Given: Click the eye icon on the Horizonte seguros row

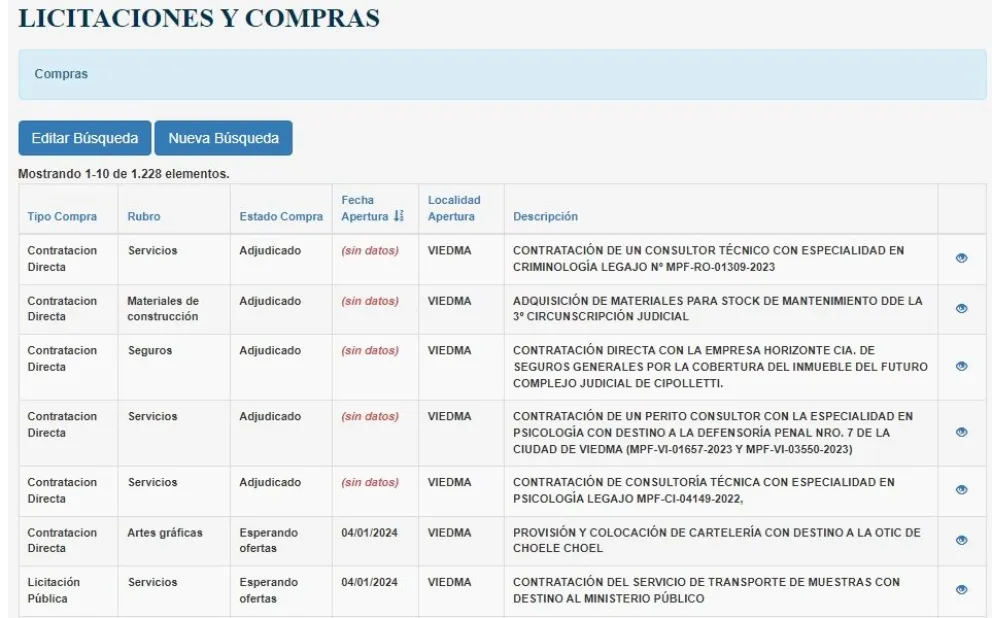Looking at the screenshot, I should point(960,367).
